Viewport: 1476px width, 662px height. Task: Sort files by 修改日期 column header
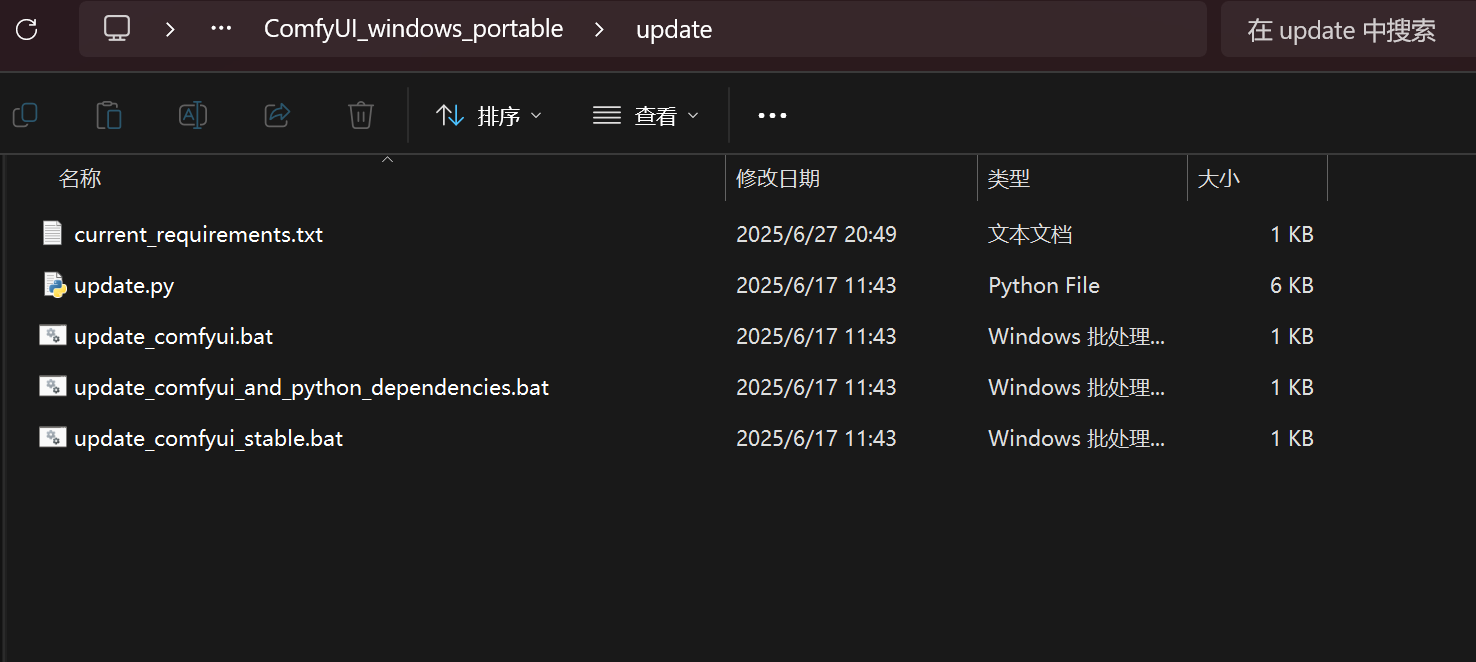click(778, 179)
